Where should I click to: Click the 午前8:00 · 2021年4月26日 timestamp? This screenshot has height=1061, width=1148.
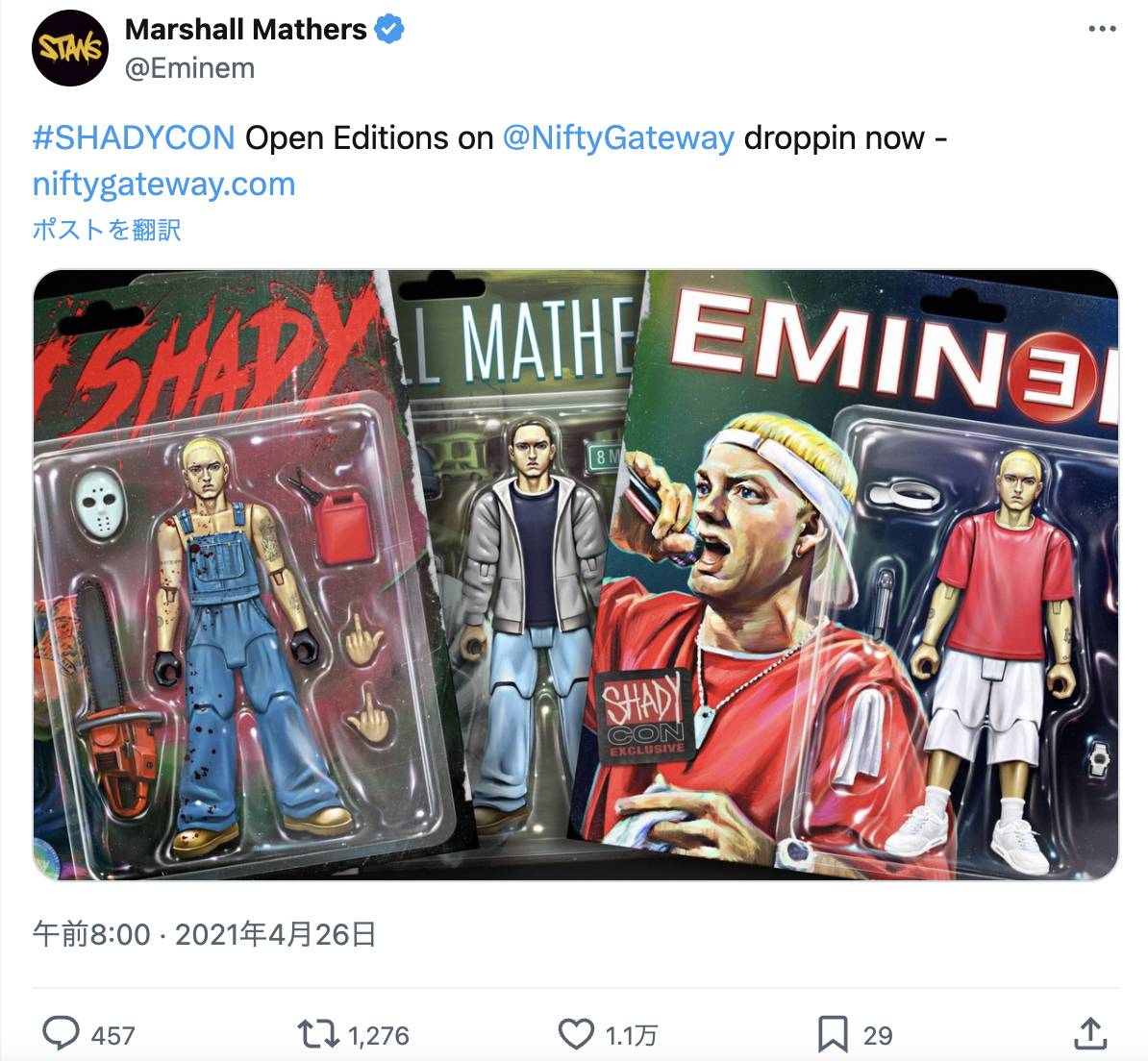(205, 934)
